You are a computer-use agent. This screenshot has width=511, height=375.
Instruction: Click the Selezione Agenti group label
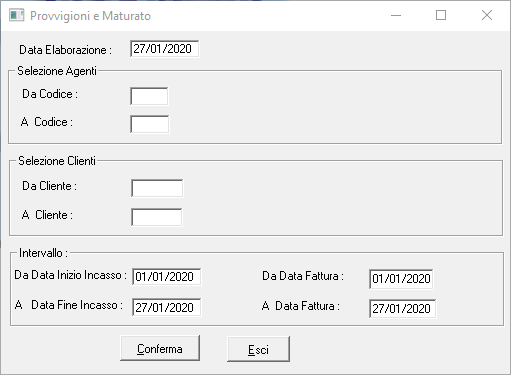(57, 71)
